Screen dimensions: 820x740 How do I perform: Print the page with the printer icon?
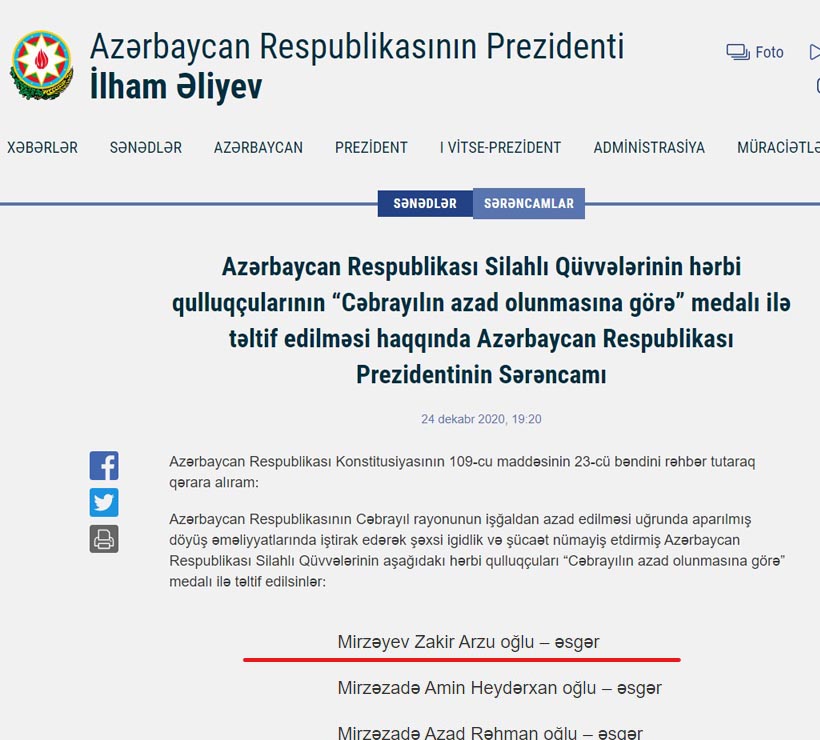coord(104,539)
